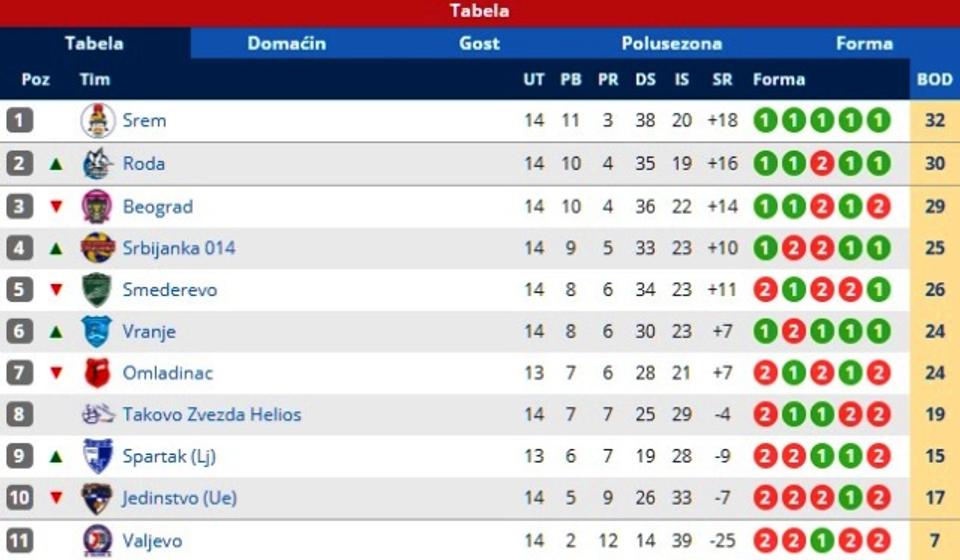Sort by the SR column header
960x560 pixels.
pyautogui.click(x=722, y=79)
